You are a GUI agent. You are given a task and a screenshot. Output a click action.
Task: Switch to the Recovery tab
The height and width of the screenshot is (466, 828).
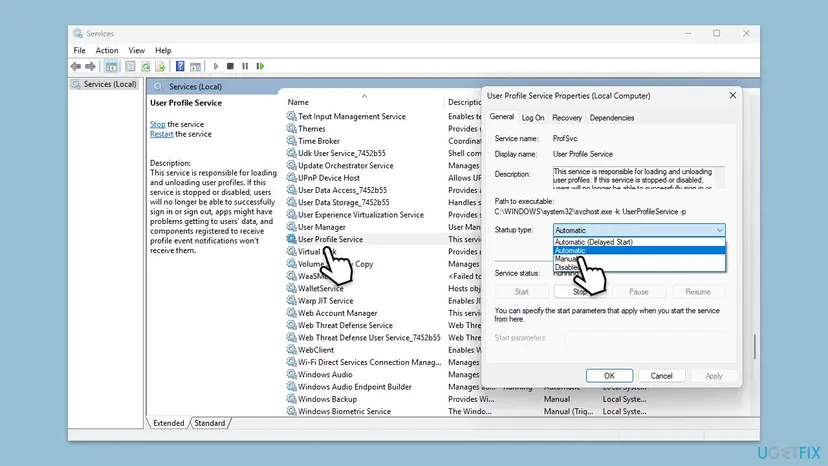click(567, 118)
